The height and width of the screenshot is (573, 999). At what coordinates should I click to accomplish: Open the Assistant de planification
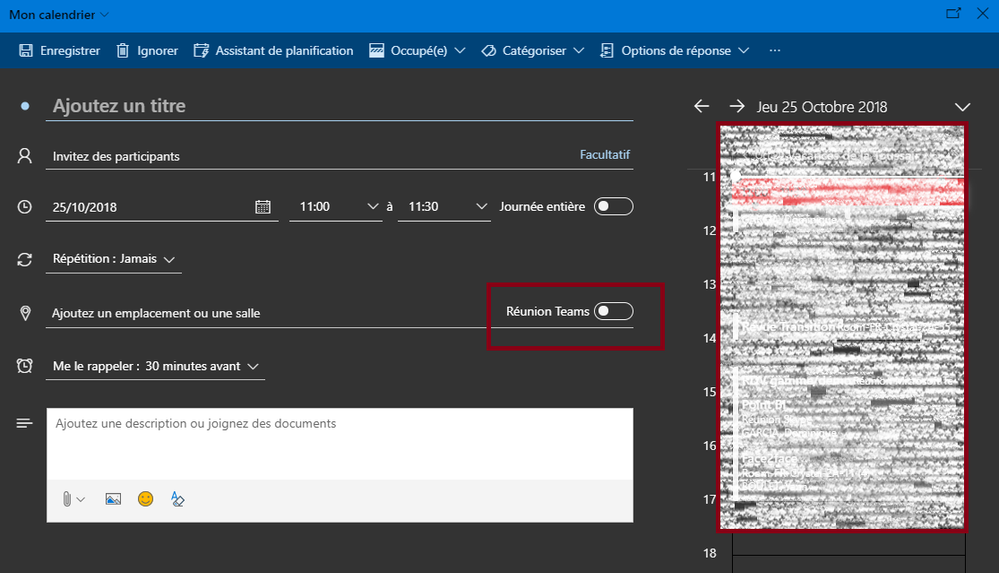pos(273,50)
